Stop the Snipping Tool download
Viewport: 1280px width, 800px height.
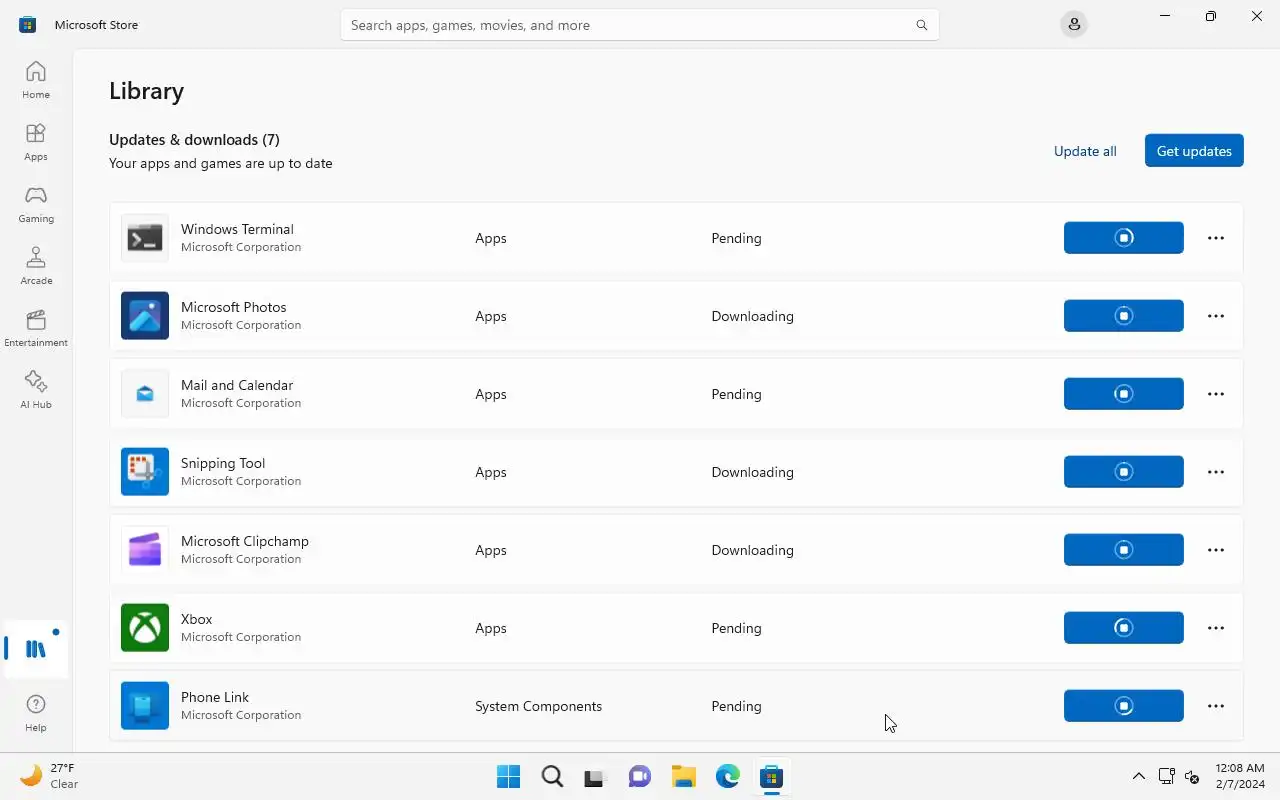[1124, 472]
